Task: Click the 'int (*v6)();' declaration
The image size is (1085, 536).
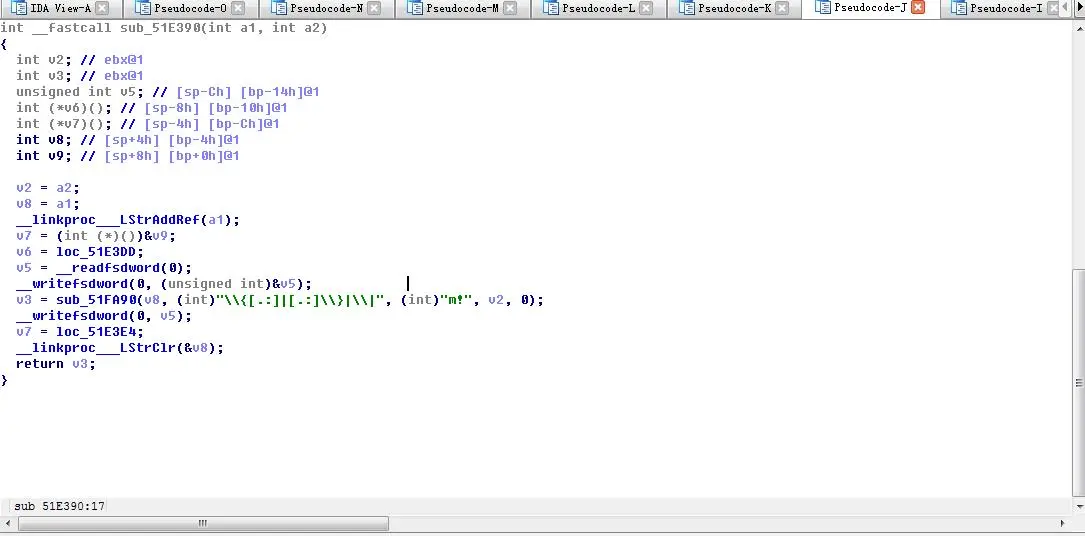Action: pyautogui.click(x=152, y=107)
